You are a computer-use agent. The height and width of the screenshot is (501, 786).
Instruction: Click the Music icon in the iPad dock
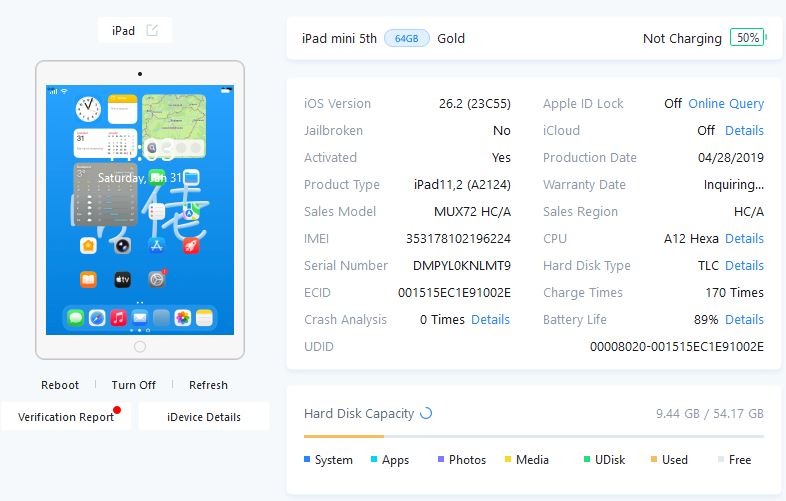click(118, 318)
